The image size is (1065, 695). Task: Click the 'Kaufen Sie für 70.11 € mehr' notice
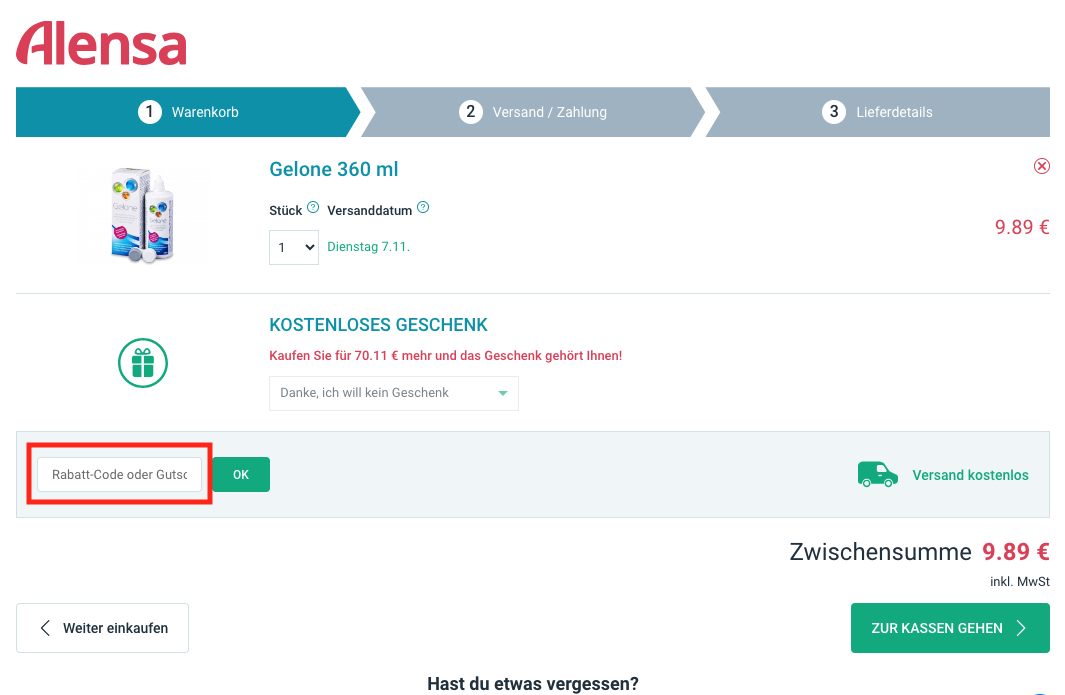click(446, 355)
